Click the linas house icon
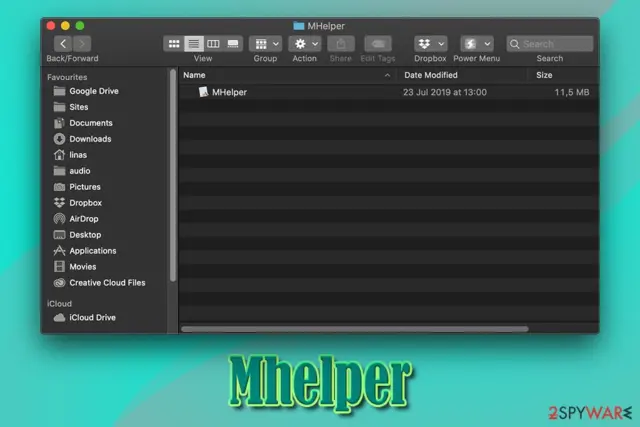Image resolution: width=640 pixels, height=427 pixels. 59,155
